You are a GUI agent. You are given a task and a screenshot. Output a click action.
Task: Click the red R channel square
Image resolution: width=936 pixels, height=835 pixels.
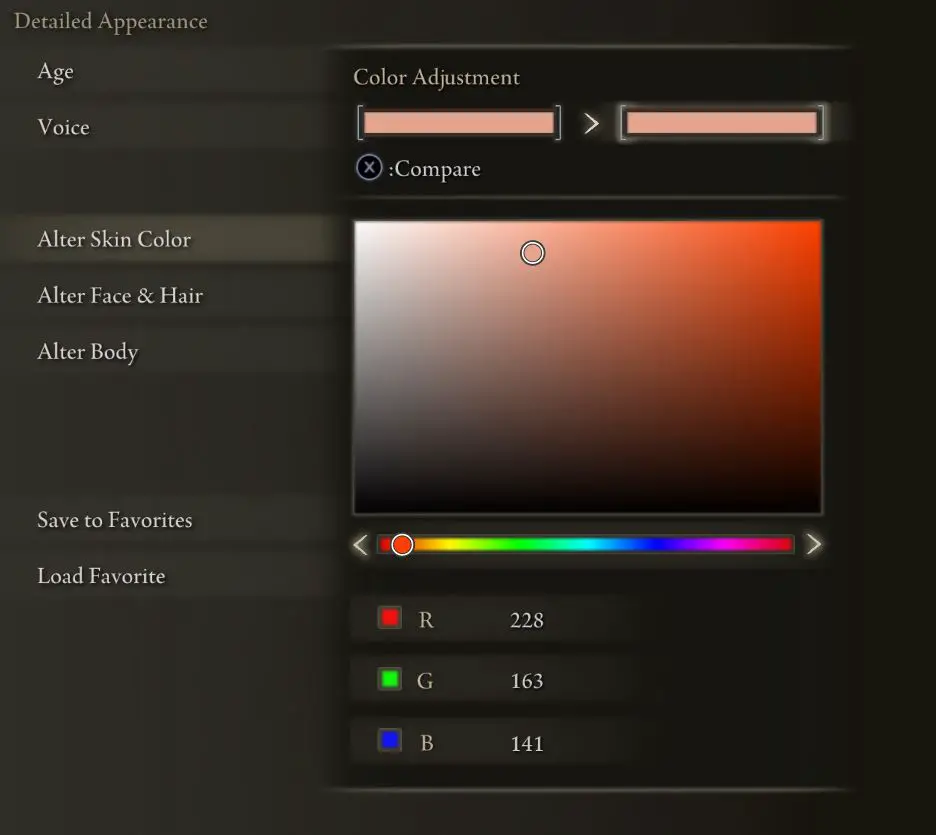(x=390, y=618)
